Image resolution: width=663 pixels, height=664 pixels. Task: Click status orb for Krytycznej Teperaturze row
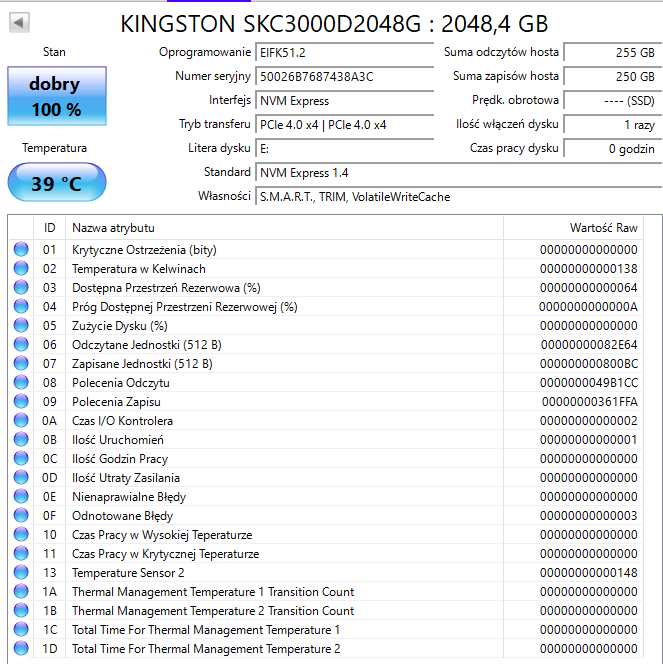[21, 553]
